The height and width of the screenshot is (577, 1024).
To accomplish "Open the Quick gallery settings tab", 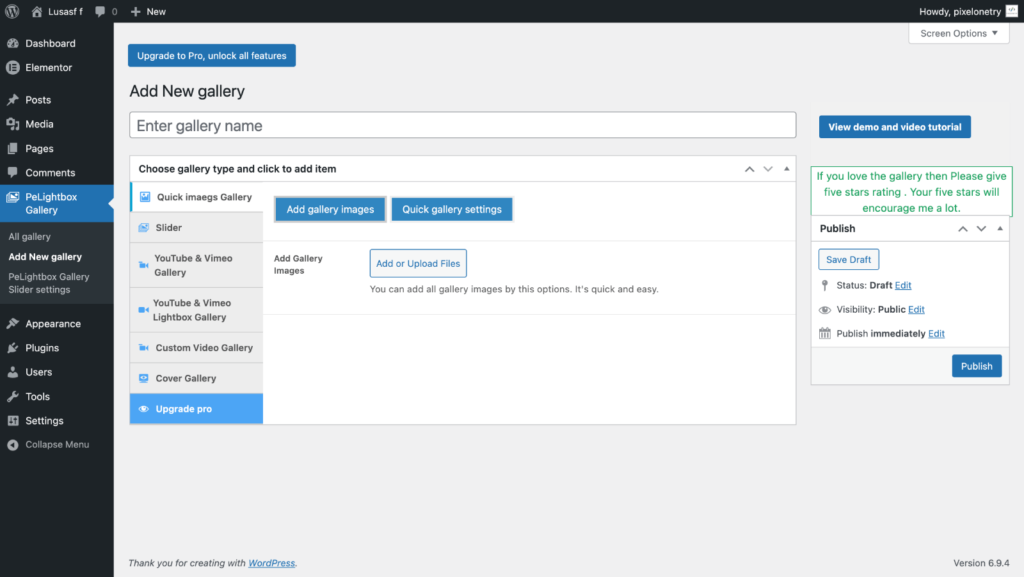I will pos(451,209).
